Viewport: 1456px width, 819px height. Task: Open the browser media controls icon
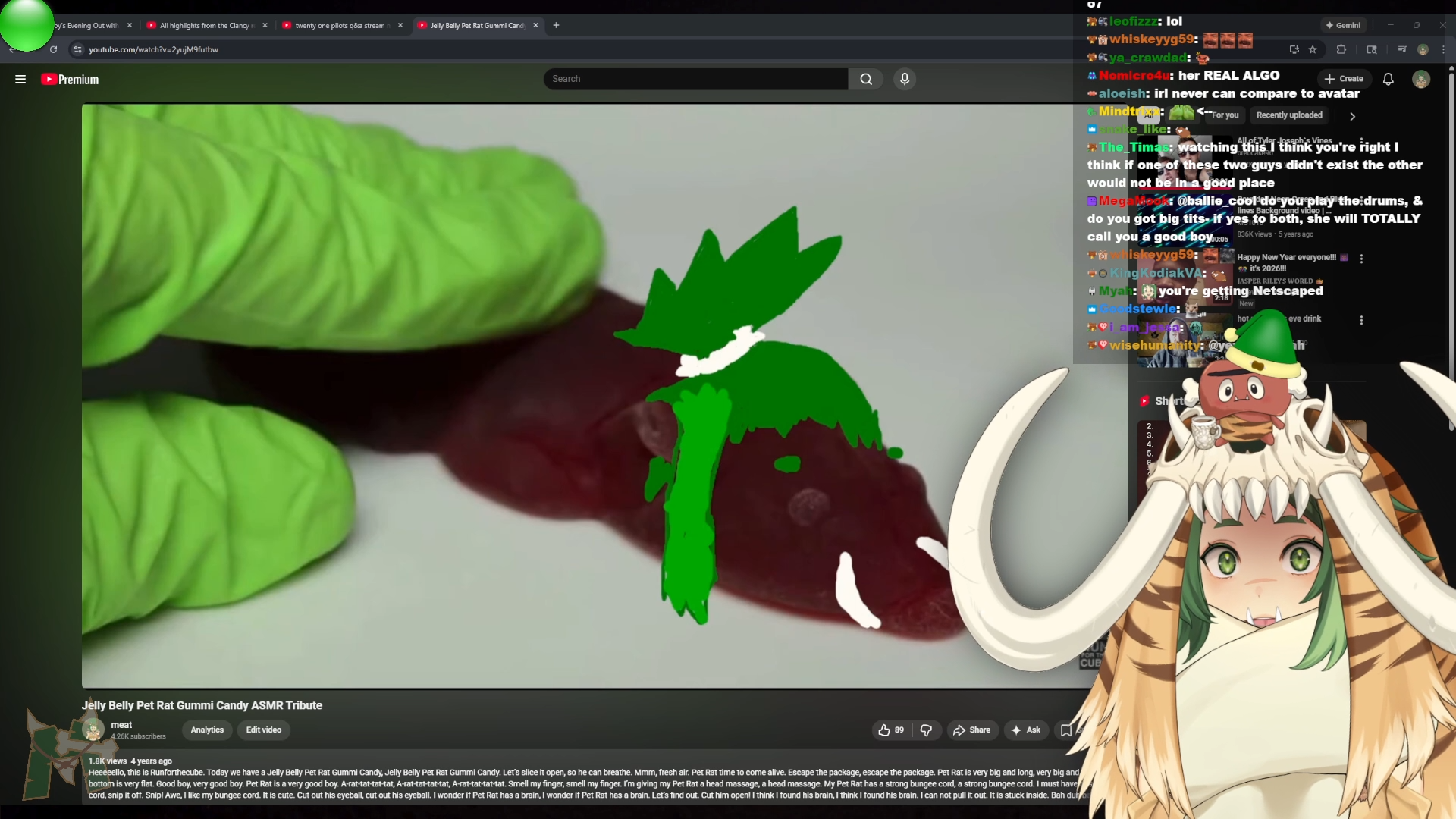click(x=1401, y=49)
